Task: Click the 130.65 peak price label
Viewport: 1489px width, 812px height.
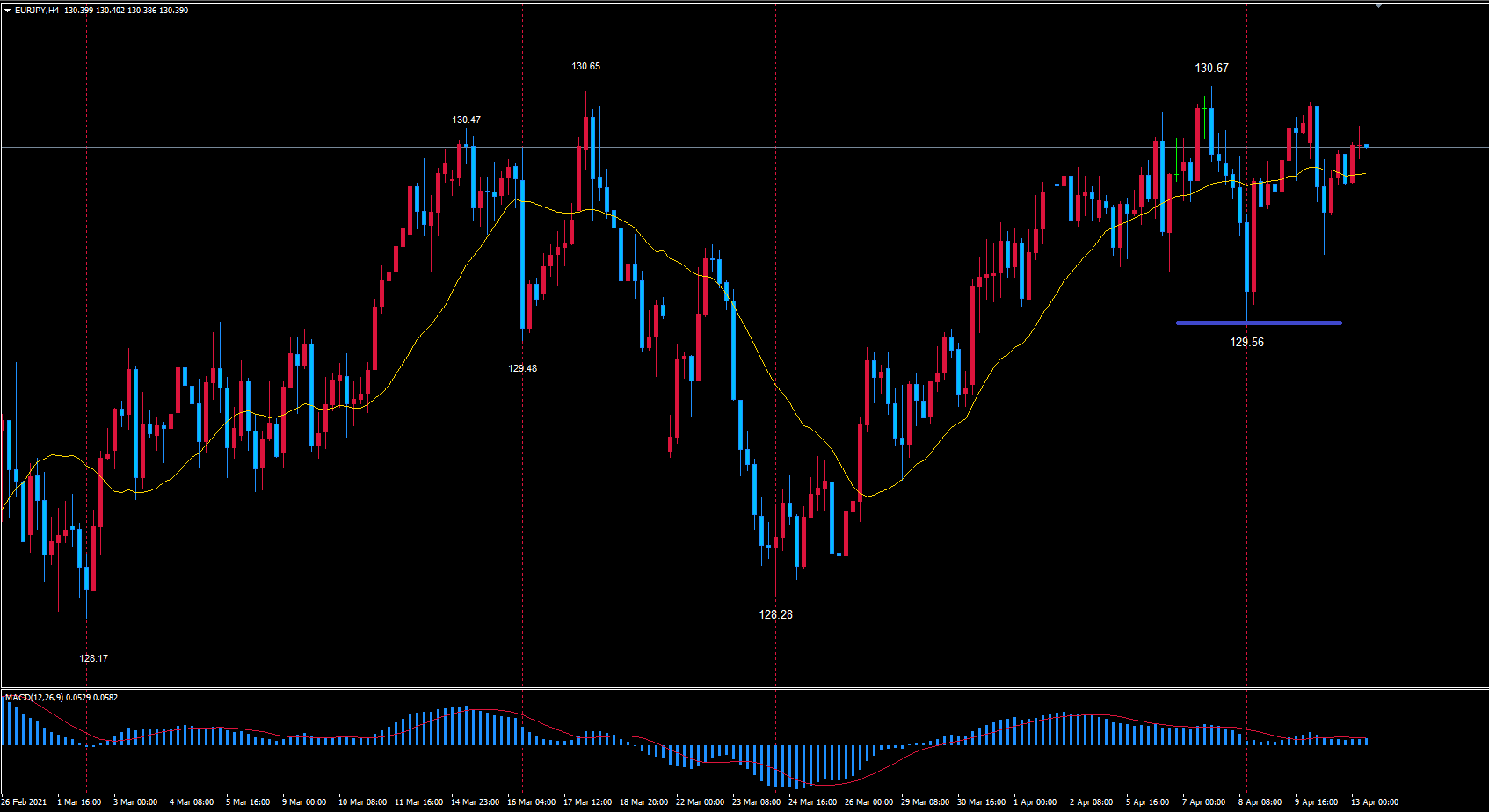Action: 585,66
